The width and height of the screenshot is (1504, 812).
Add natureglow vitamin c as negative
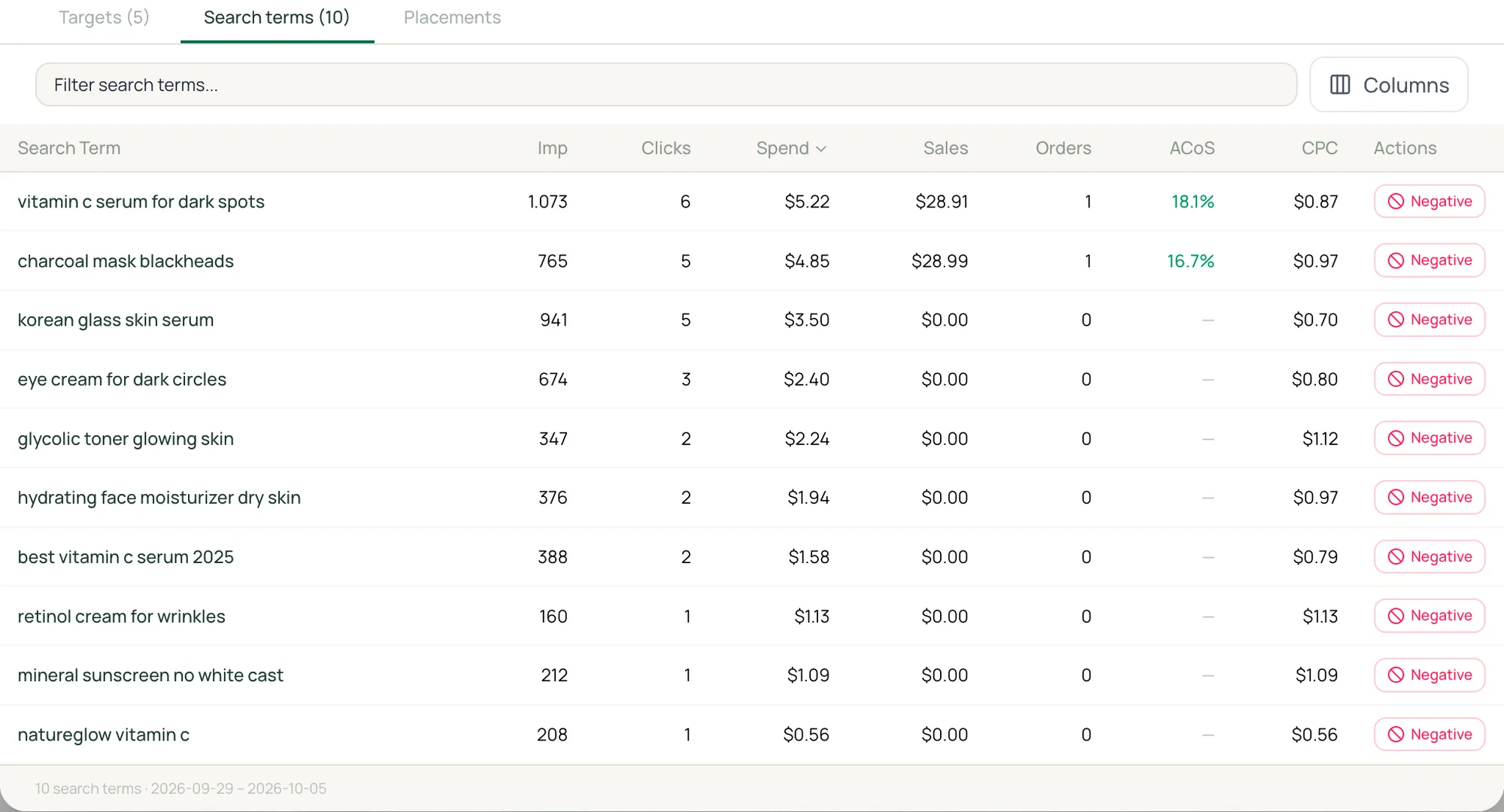1429,735
